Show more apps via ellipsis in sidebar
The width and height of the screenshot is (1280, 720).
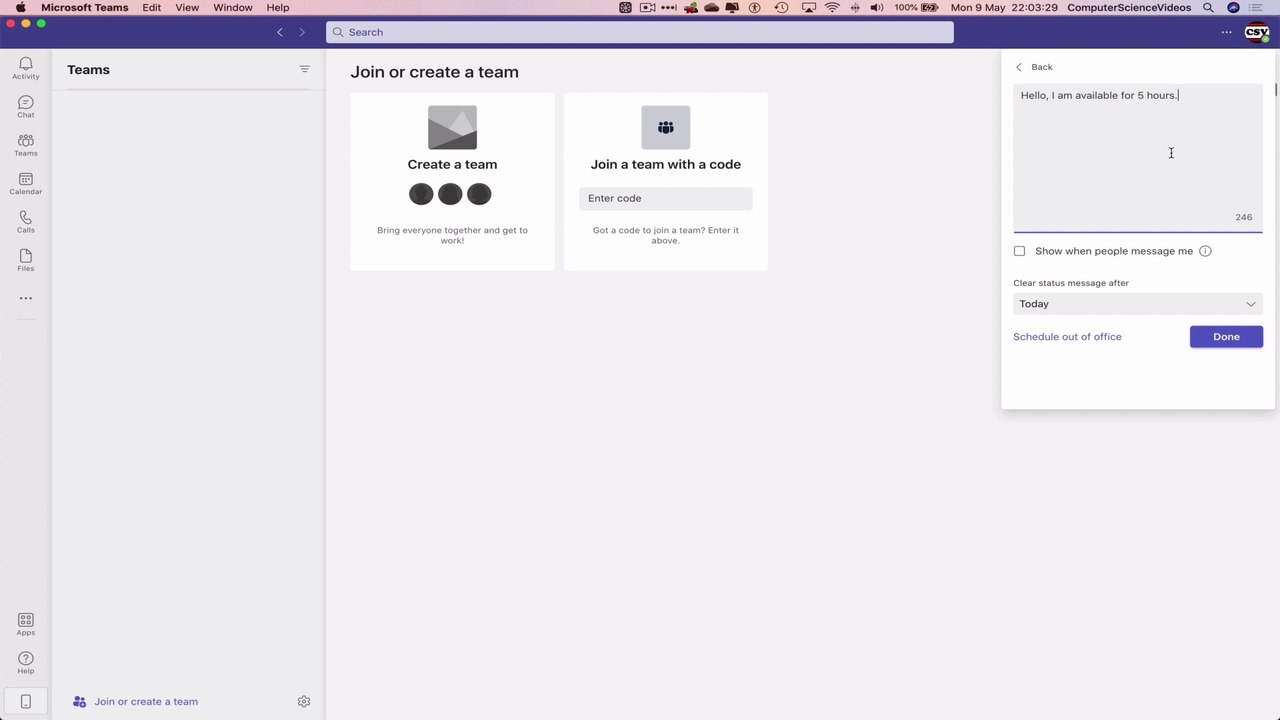[x=25, y=298]
